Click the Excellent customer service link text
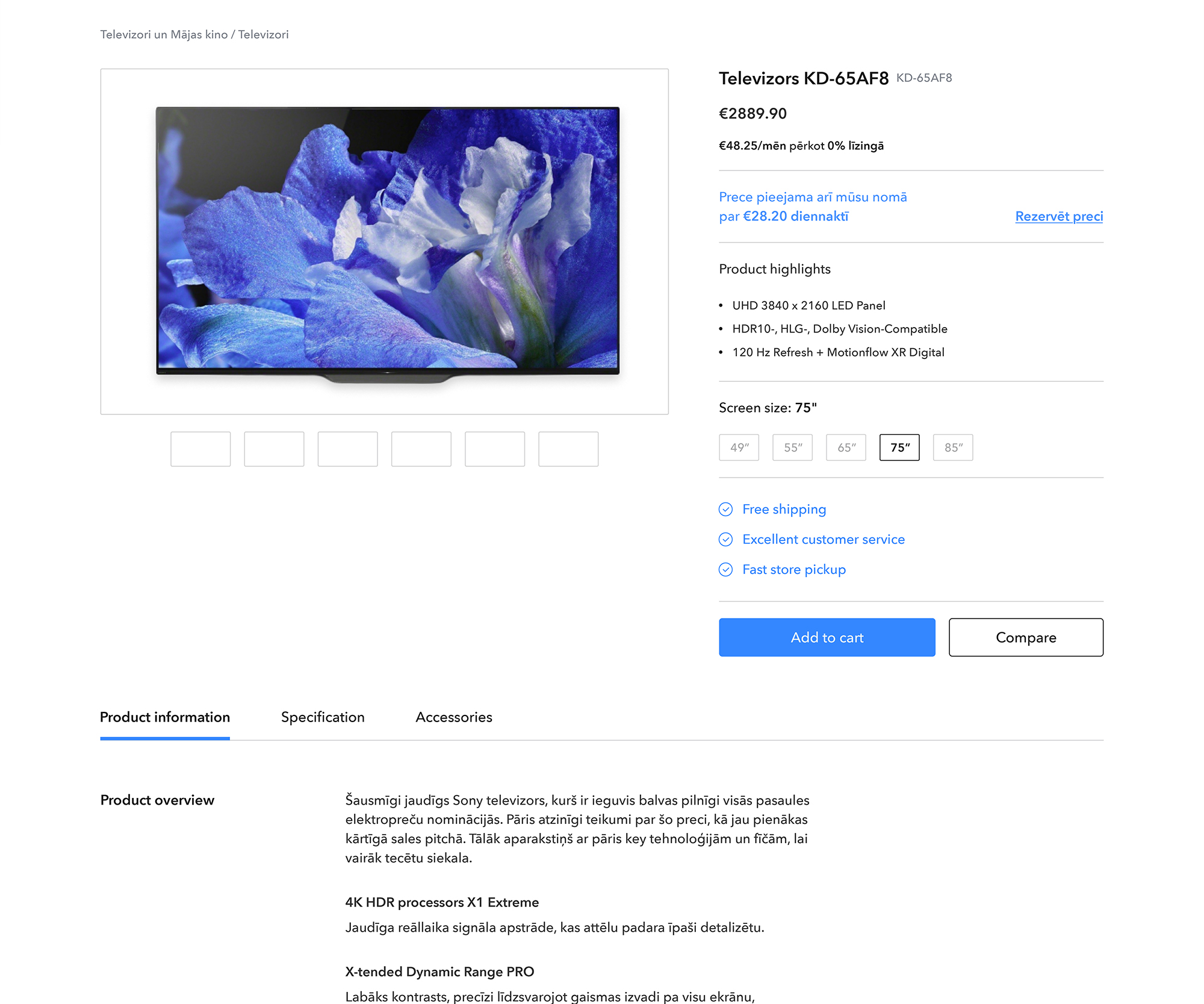 tap(824, 540)
